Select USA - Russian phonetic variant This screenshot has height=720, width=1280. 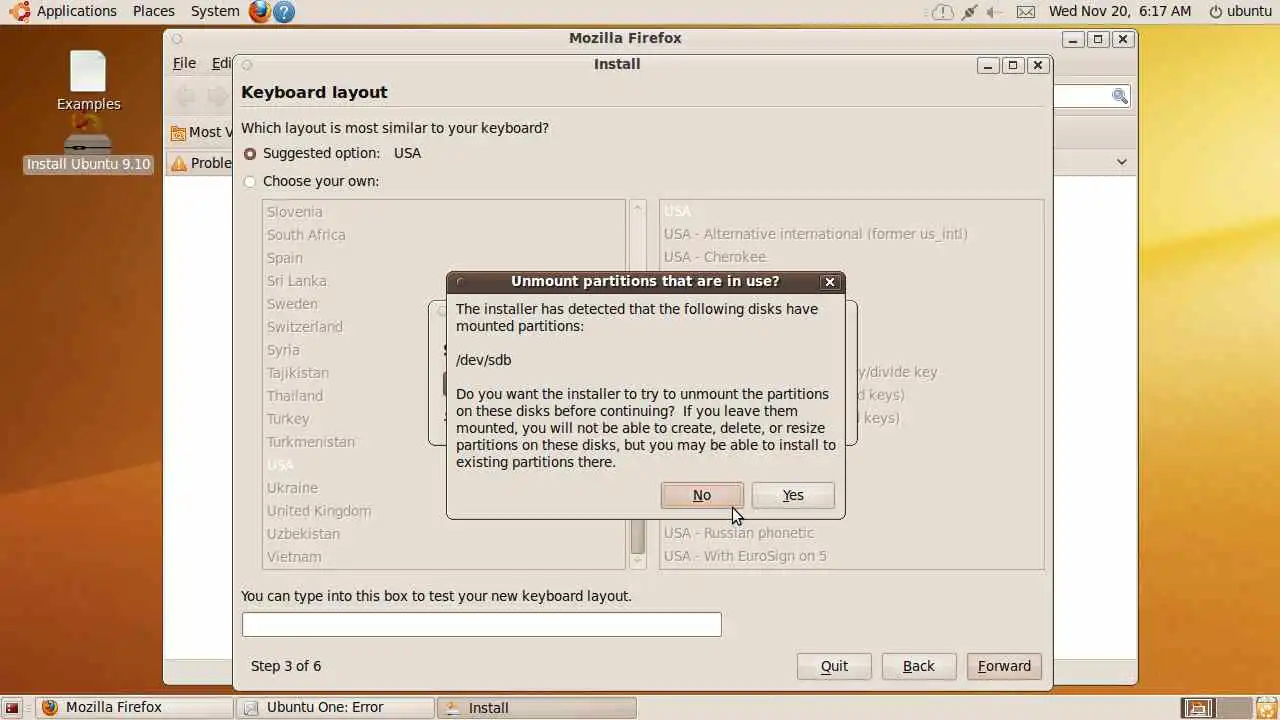pyautogui.click(x=851, y=533)
